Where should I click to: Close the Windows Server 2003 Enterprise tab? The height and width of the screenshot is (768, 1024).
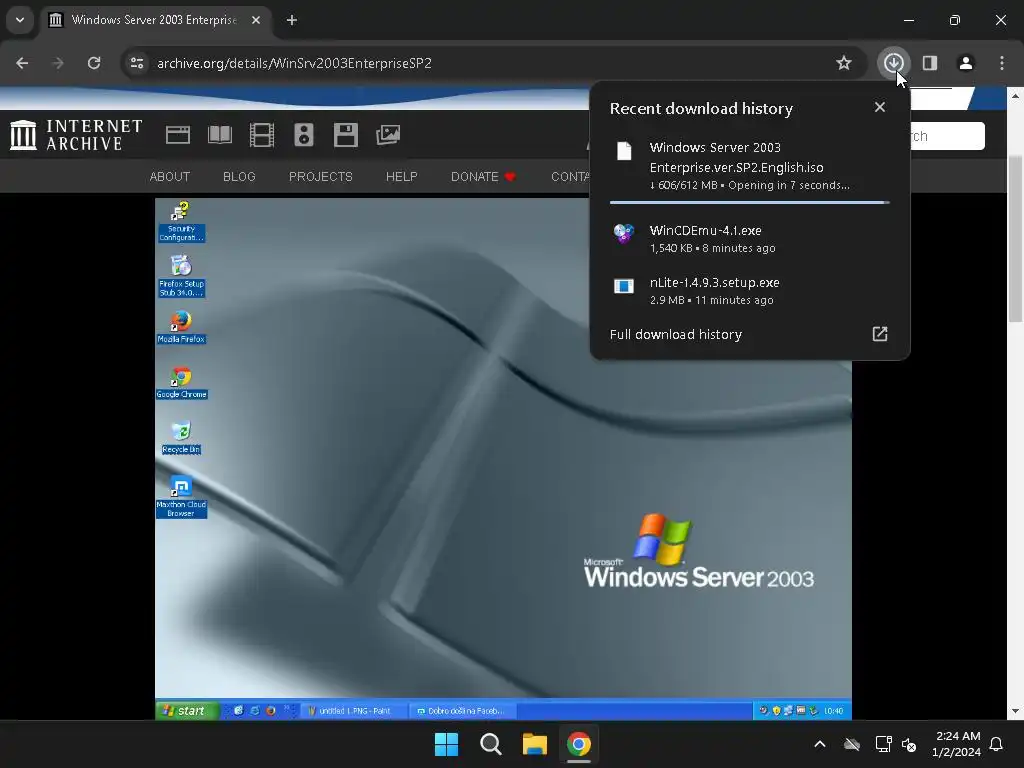256,20
